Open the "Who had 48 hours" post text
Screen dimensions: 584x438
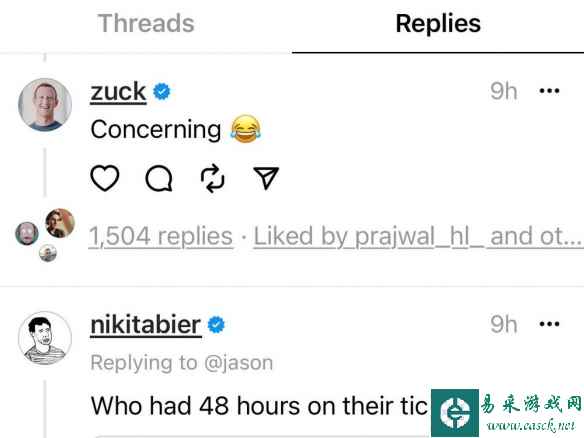(x=259, y=406)
